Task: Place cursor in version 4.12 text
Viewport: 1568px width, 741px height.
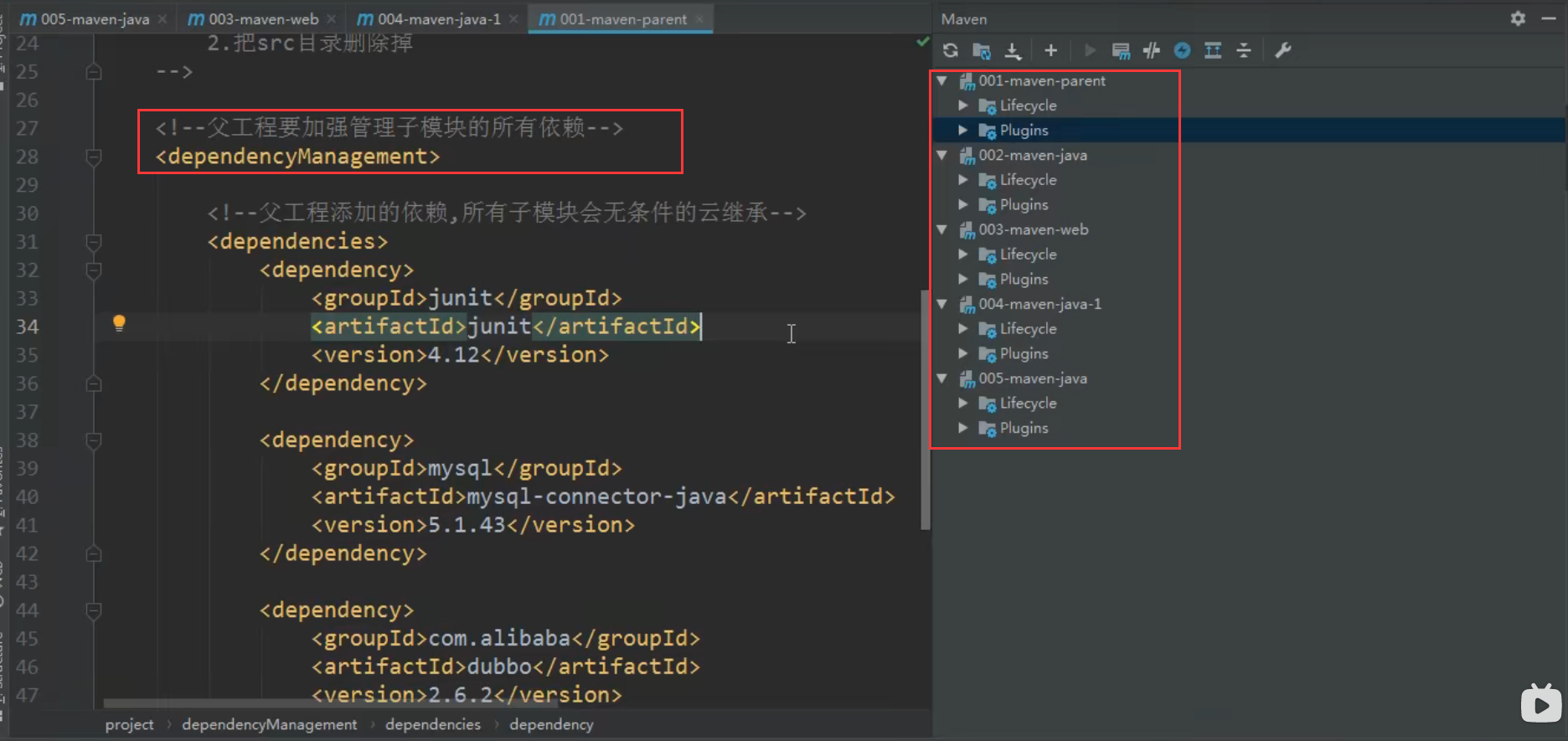Action: (x=453, y=355)
